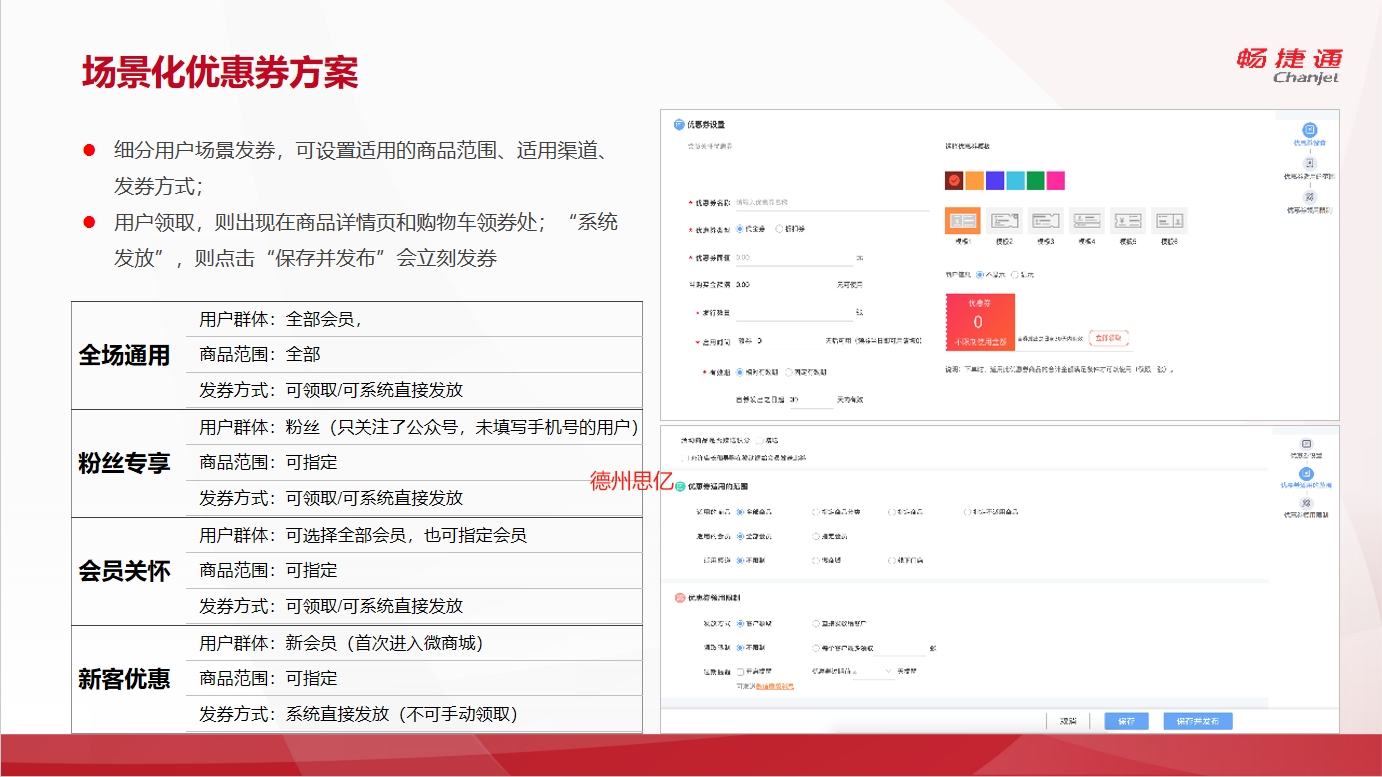
Task: Open the orange underlined link under reminder settings
Action: coord(774,686)
